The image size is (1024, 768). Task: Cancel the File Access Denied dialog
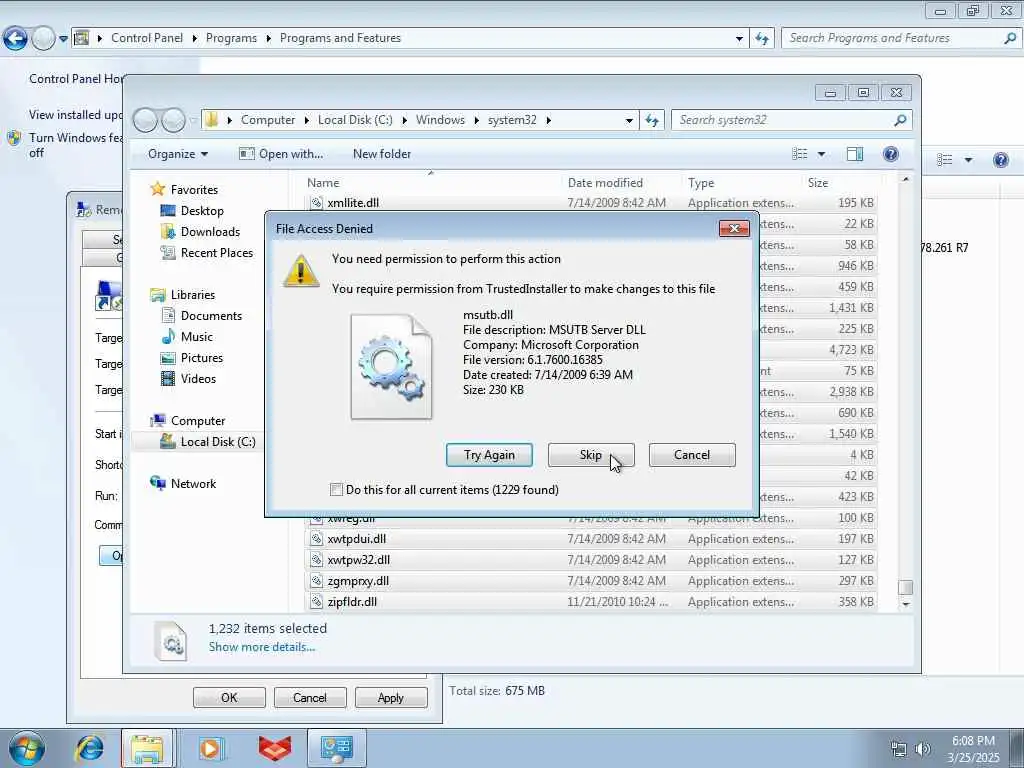[692, 455]
